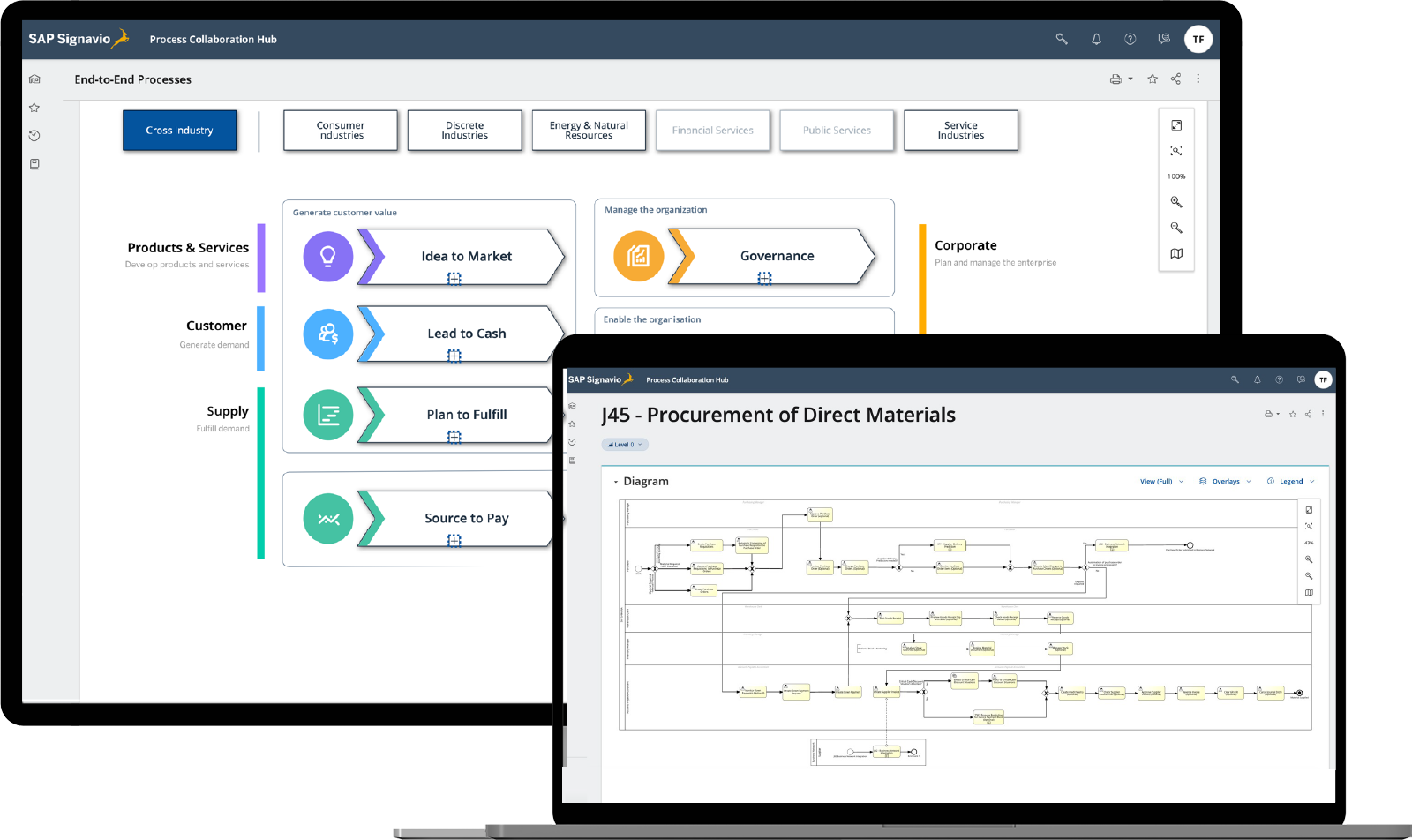
Task: Zoom in on the process map
Action: click(x=1176, y=201)
